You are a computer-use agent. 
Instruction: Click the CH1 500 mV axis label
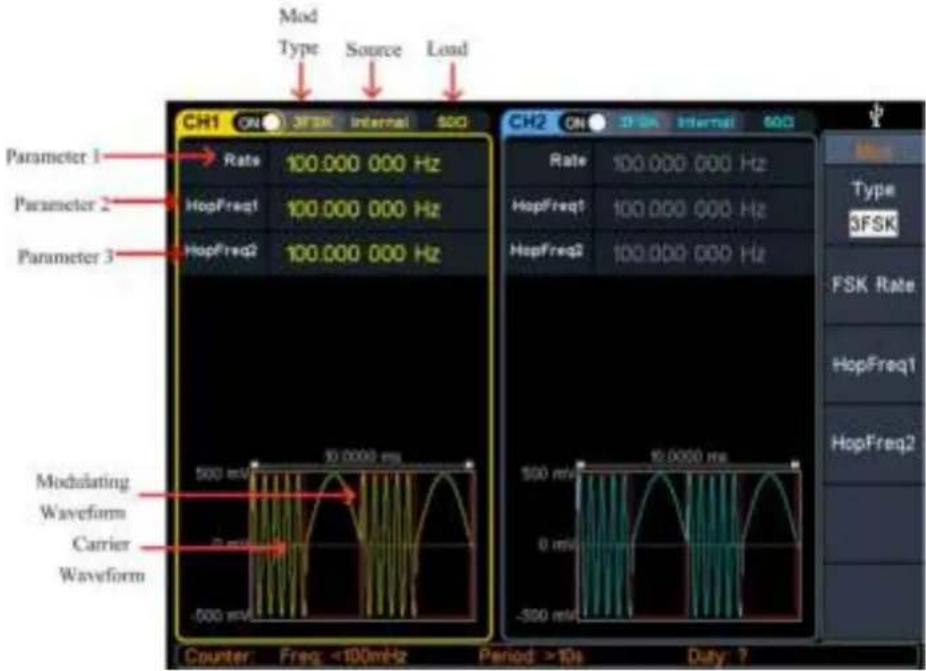coord(221,474)
